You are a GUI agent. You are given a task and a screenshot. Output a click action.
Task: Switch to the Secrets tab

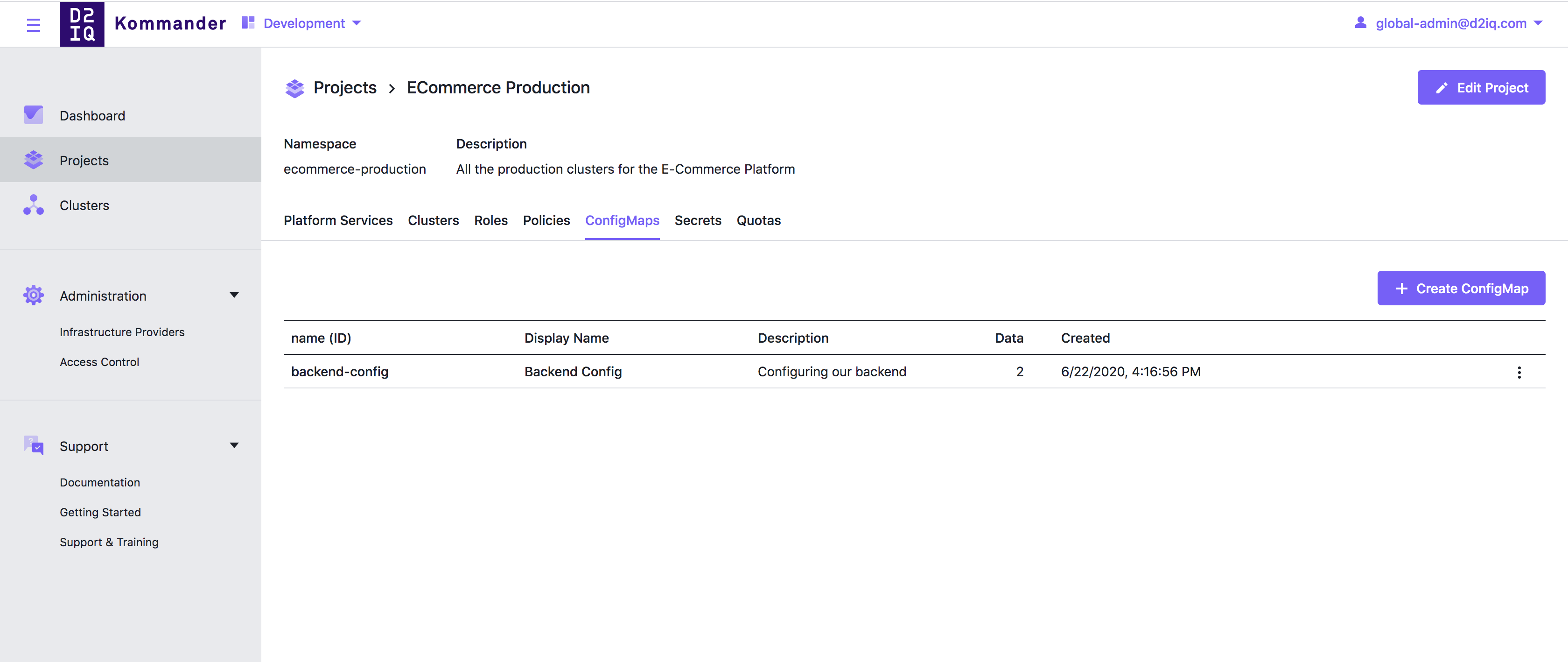698,220
